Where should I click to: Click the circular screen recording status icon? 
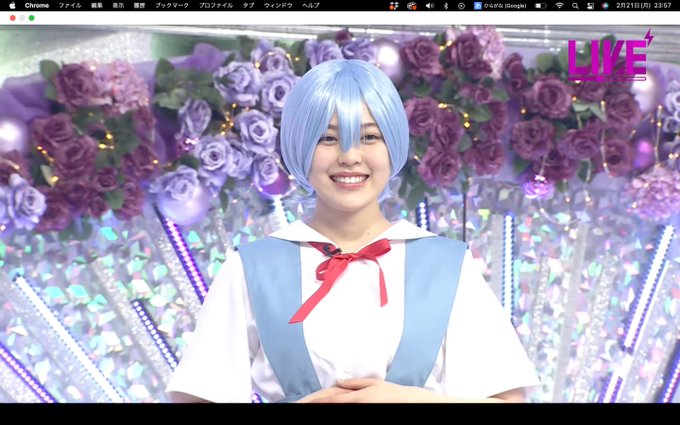461,6
